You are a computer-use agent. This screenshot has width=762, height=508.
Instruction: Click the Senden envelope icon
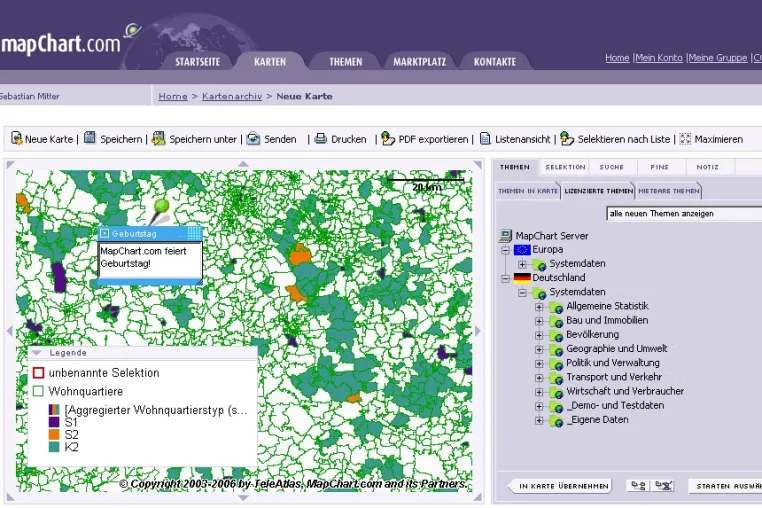point(253,139)
